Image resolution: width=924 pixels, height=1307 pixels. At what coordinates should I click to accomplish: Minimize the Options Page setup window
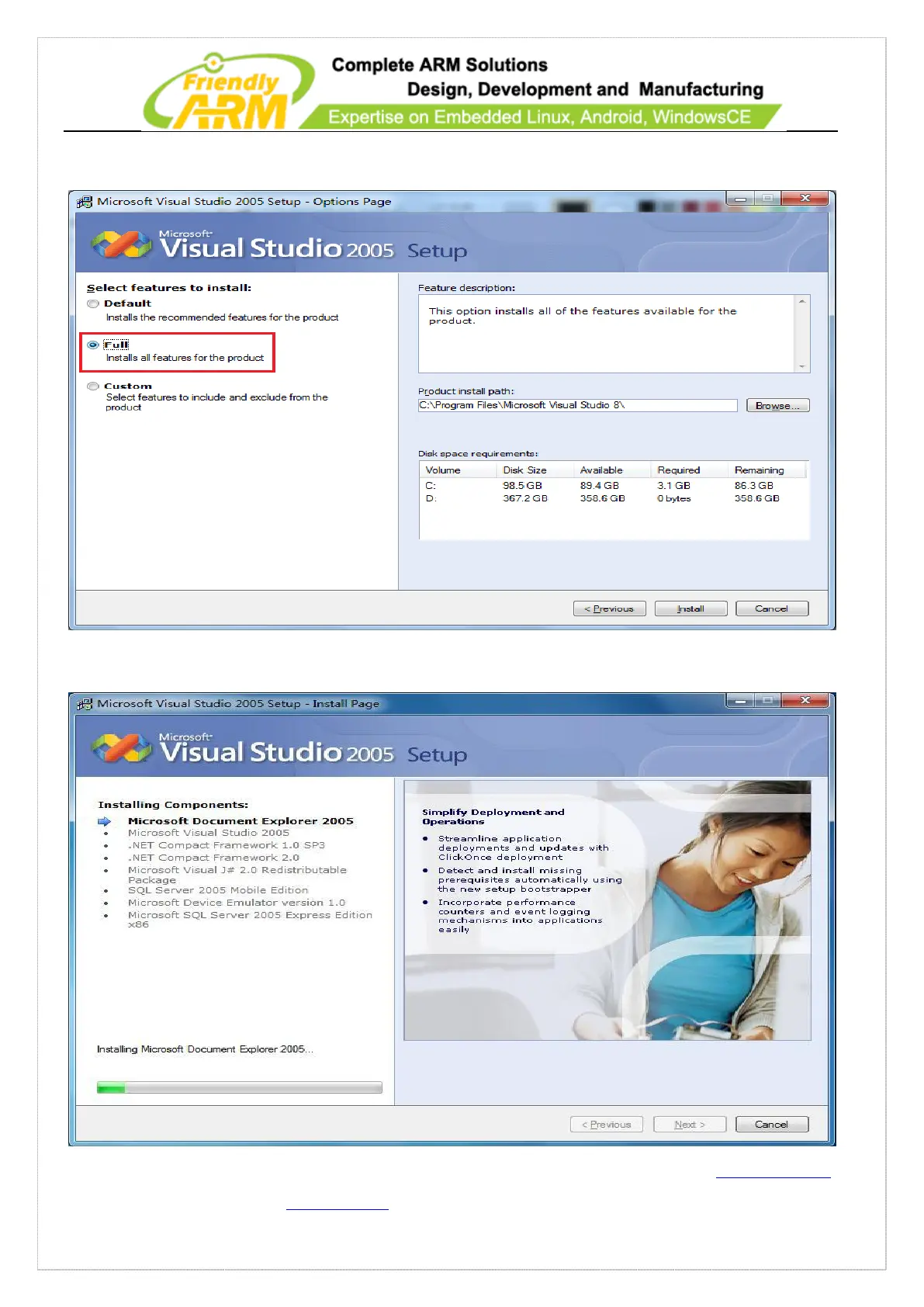tap(741, 199)
